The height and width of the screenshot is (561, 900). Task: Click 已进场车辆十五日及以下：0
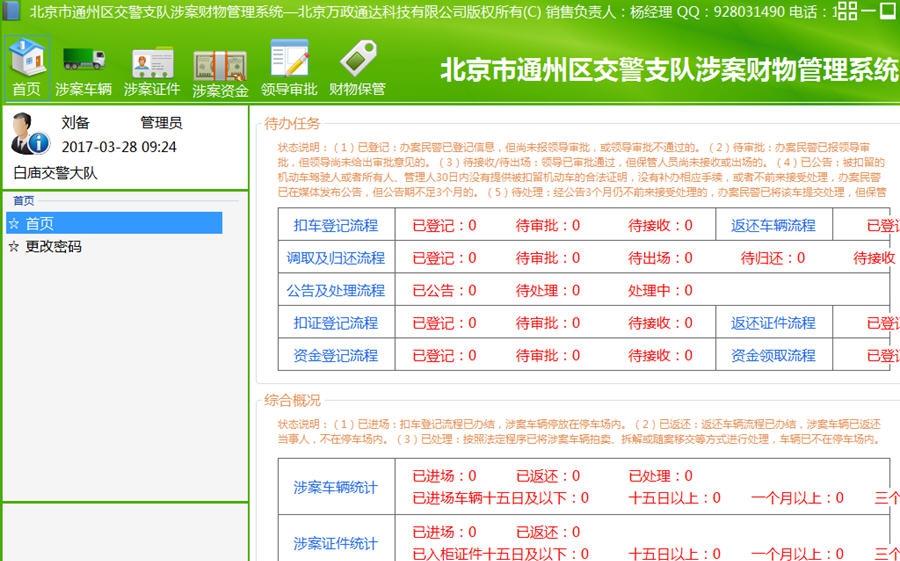501,498
